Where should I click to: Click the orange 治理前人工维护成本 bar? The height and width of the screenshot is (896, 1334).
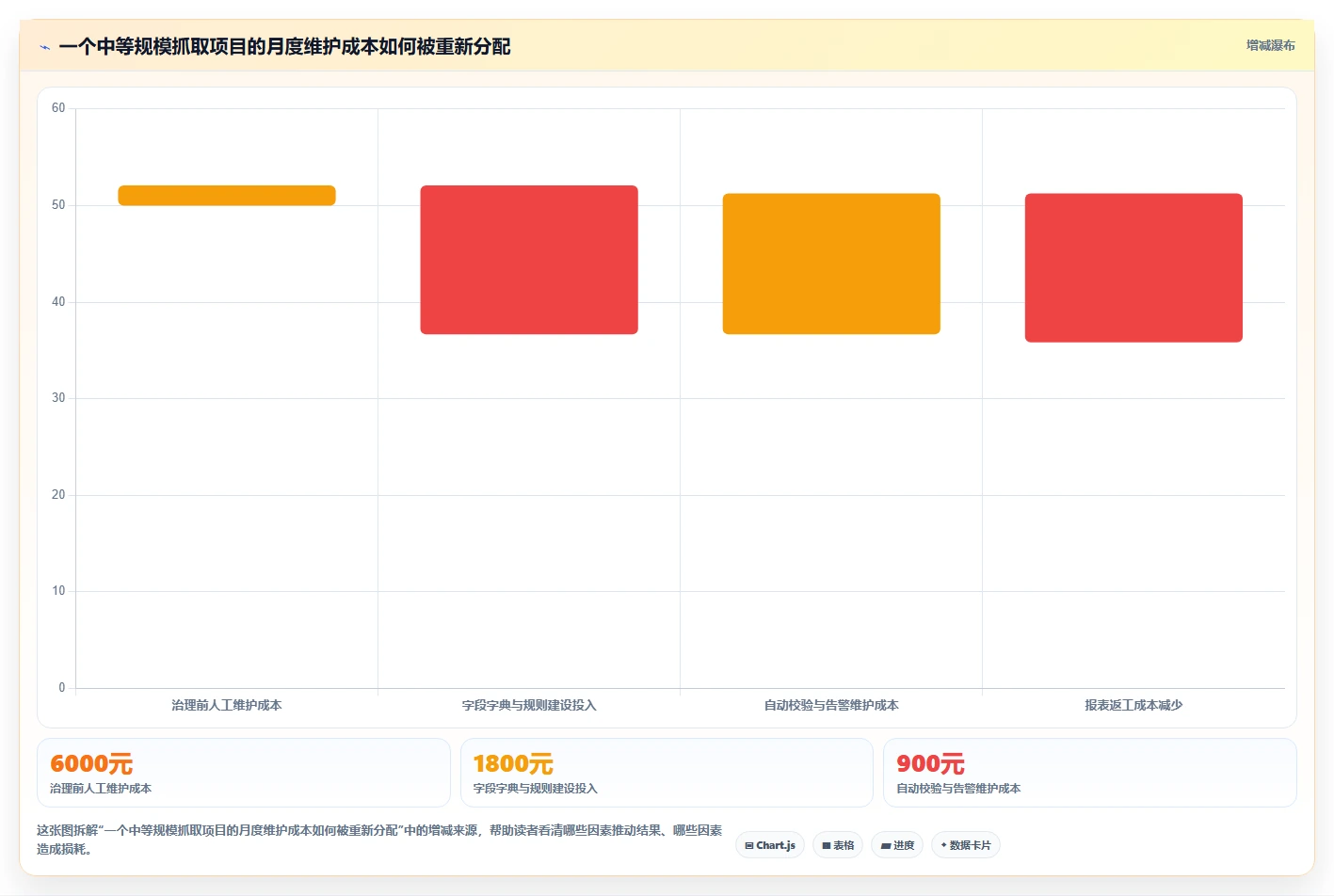[227, 195]
